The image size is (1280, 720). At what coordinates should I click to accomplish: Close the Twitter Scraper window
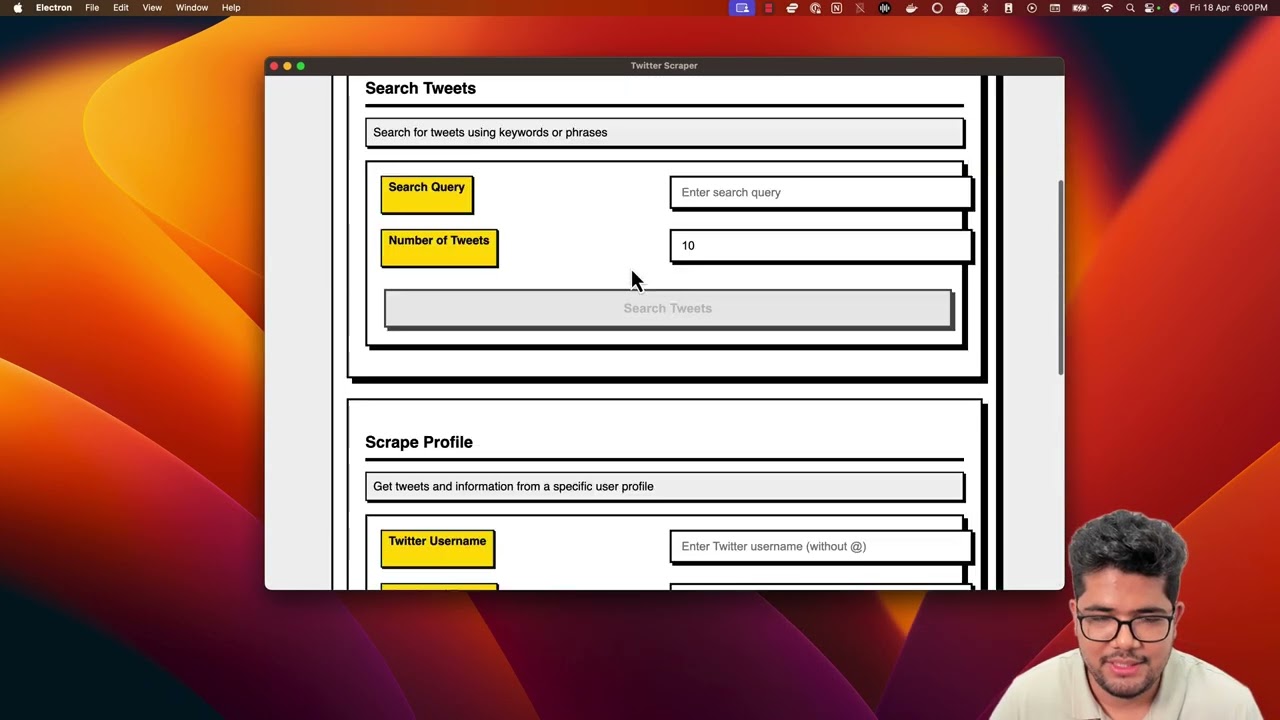[x=274, y=66]
